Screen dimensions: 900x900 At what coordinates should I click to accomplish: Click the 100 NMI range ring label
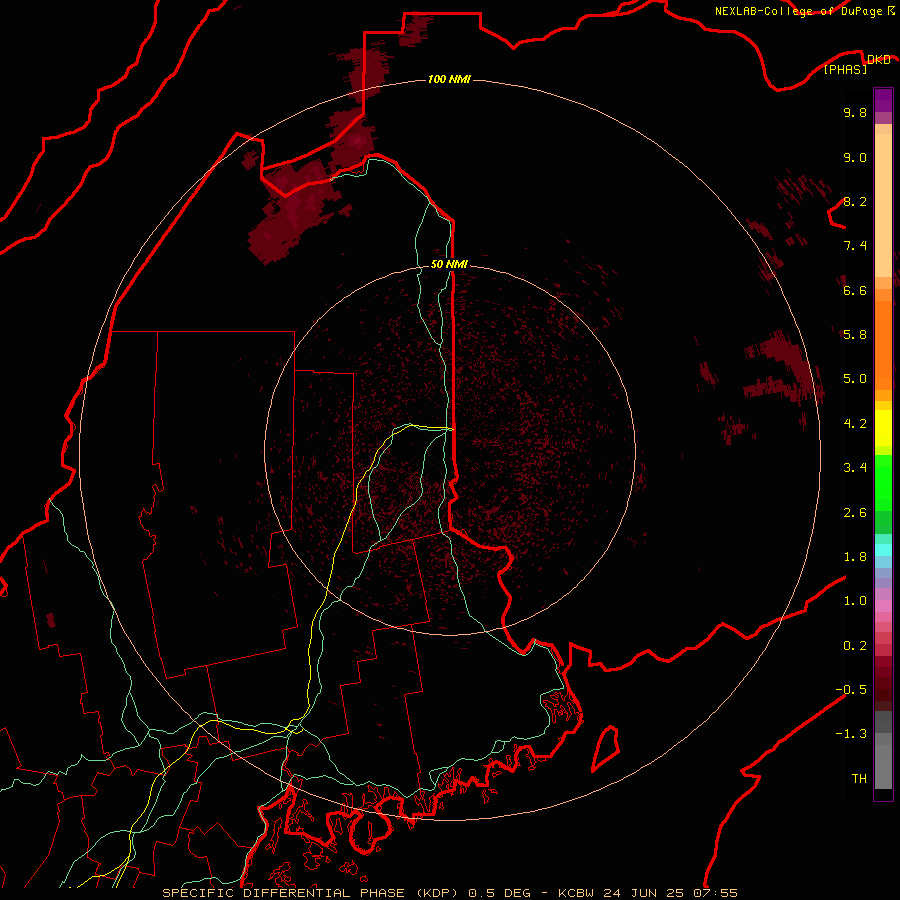point(449,79)
